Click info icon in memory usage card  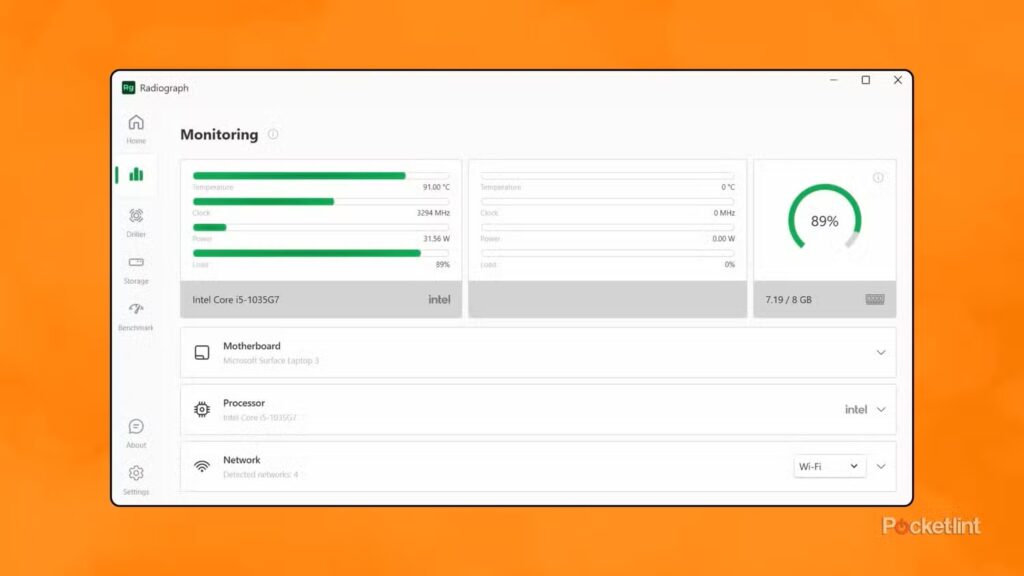(x=878, y=178)
